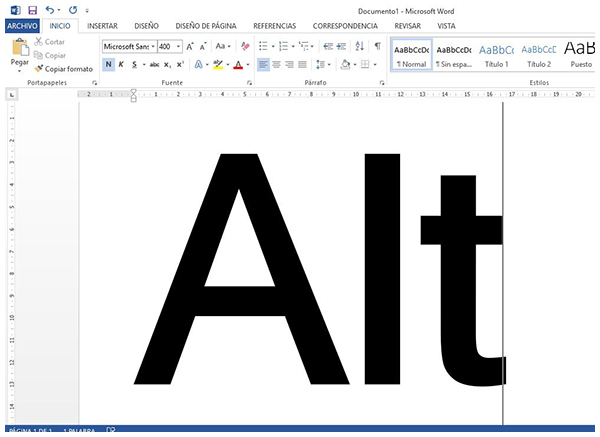This screenshot has width=600, height=437.
Task: Decrease the paragraph indent
Action: [x=328, y=46]
